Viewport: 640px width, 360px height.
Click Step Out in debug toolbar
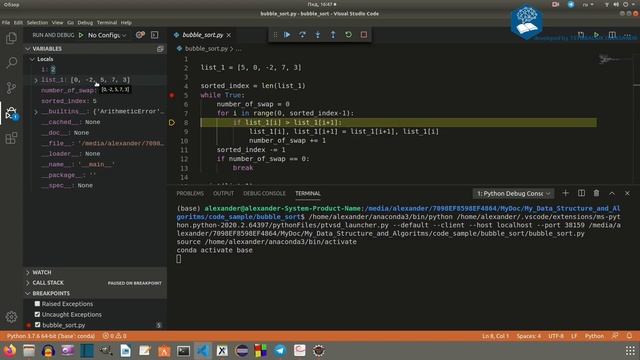(333, 35)
